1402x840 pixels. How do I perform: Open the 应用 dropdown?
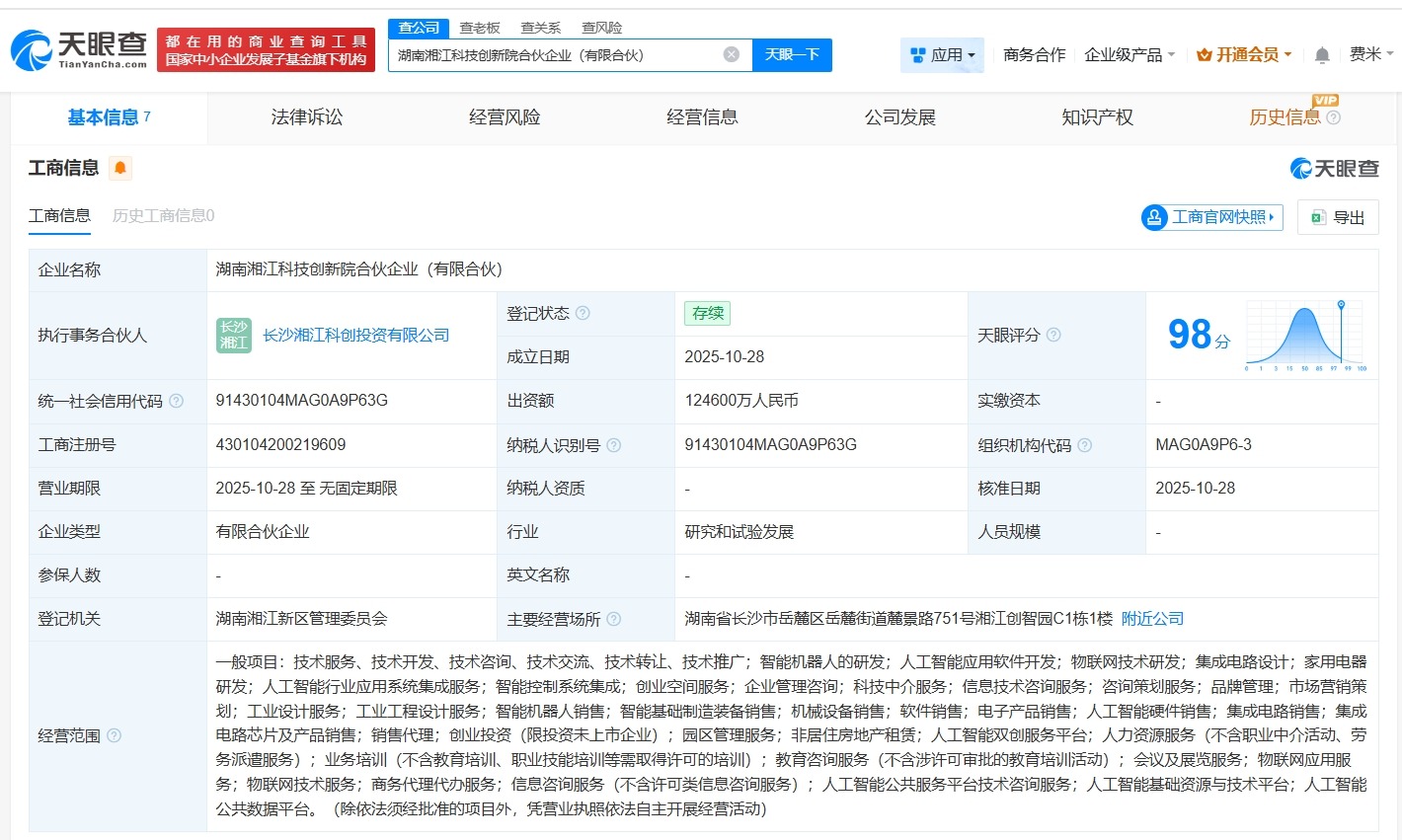(942, 55)
